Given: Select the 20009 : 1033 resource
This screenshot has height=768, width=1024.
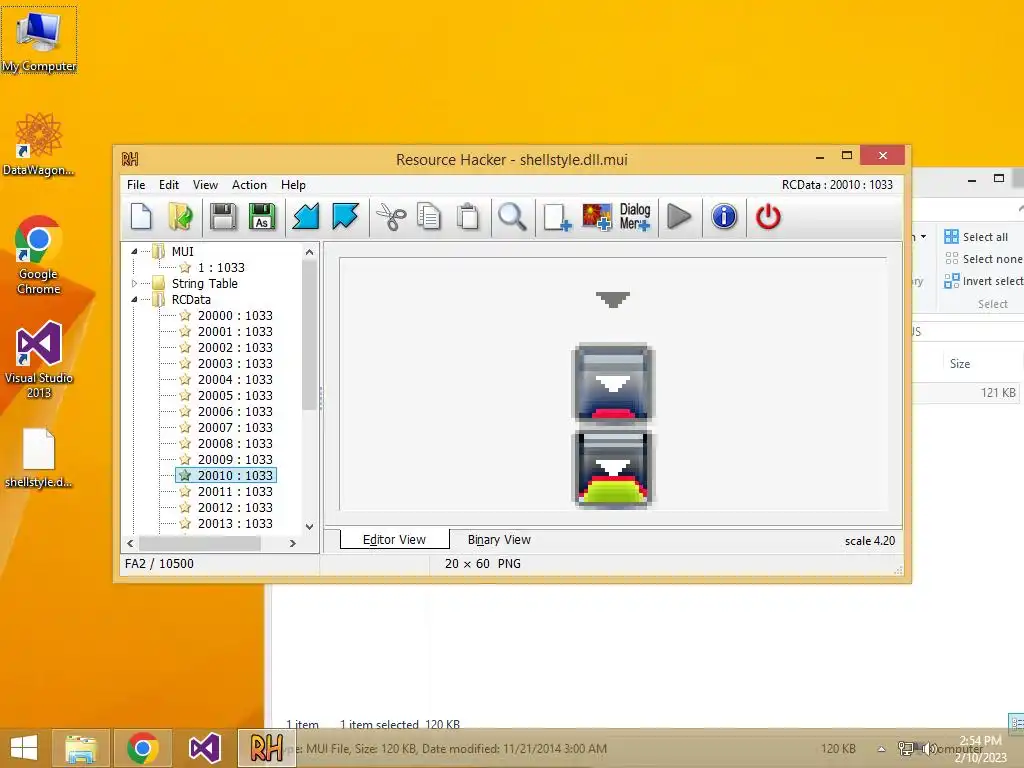Looking at the screenshot, I should point(235,460).
